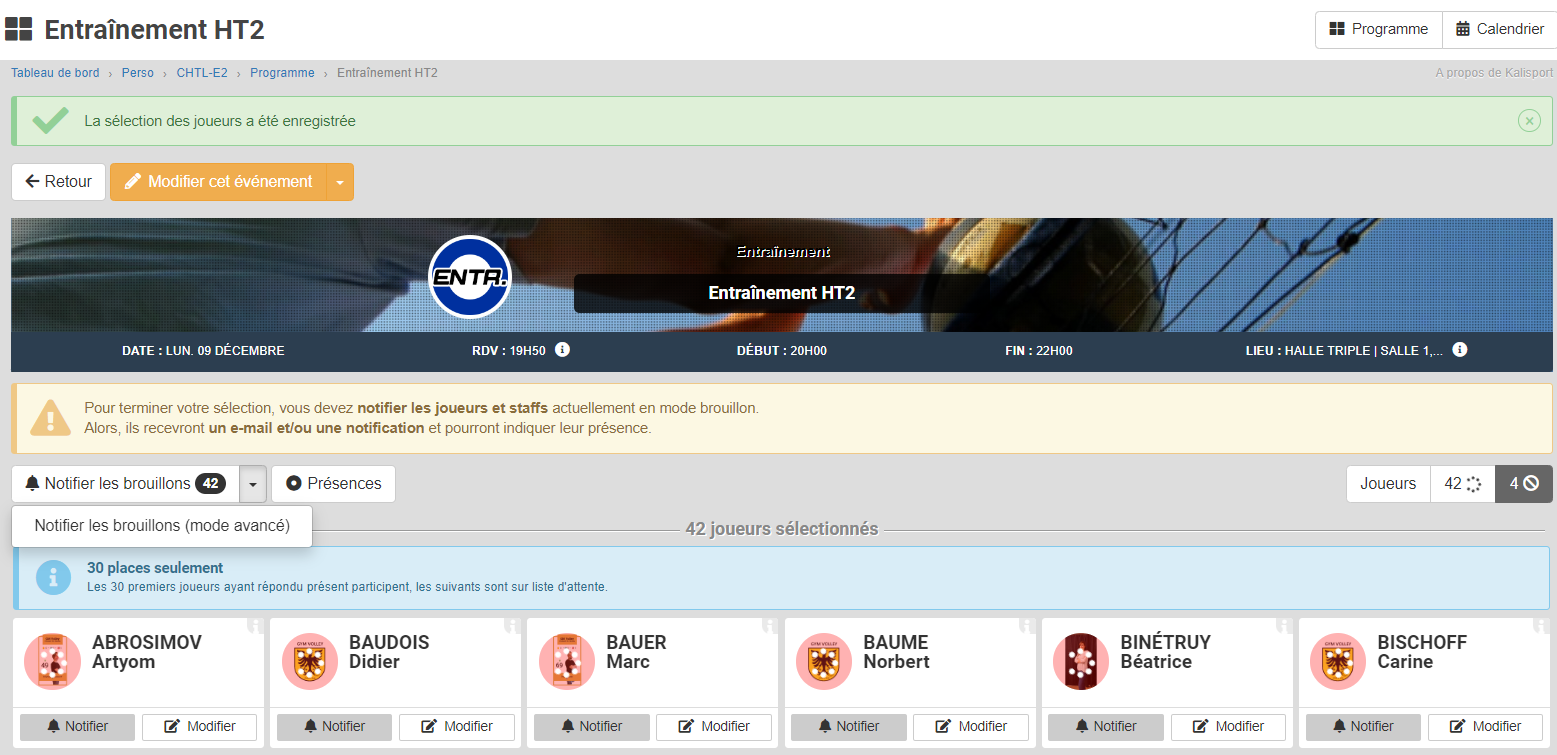Click BAUDOIS Didier's club badge avatar
The width and height of the screenshot is (1557, 755).
(x=310, y=661)
